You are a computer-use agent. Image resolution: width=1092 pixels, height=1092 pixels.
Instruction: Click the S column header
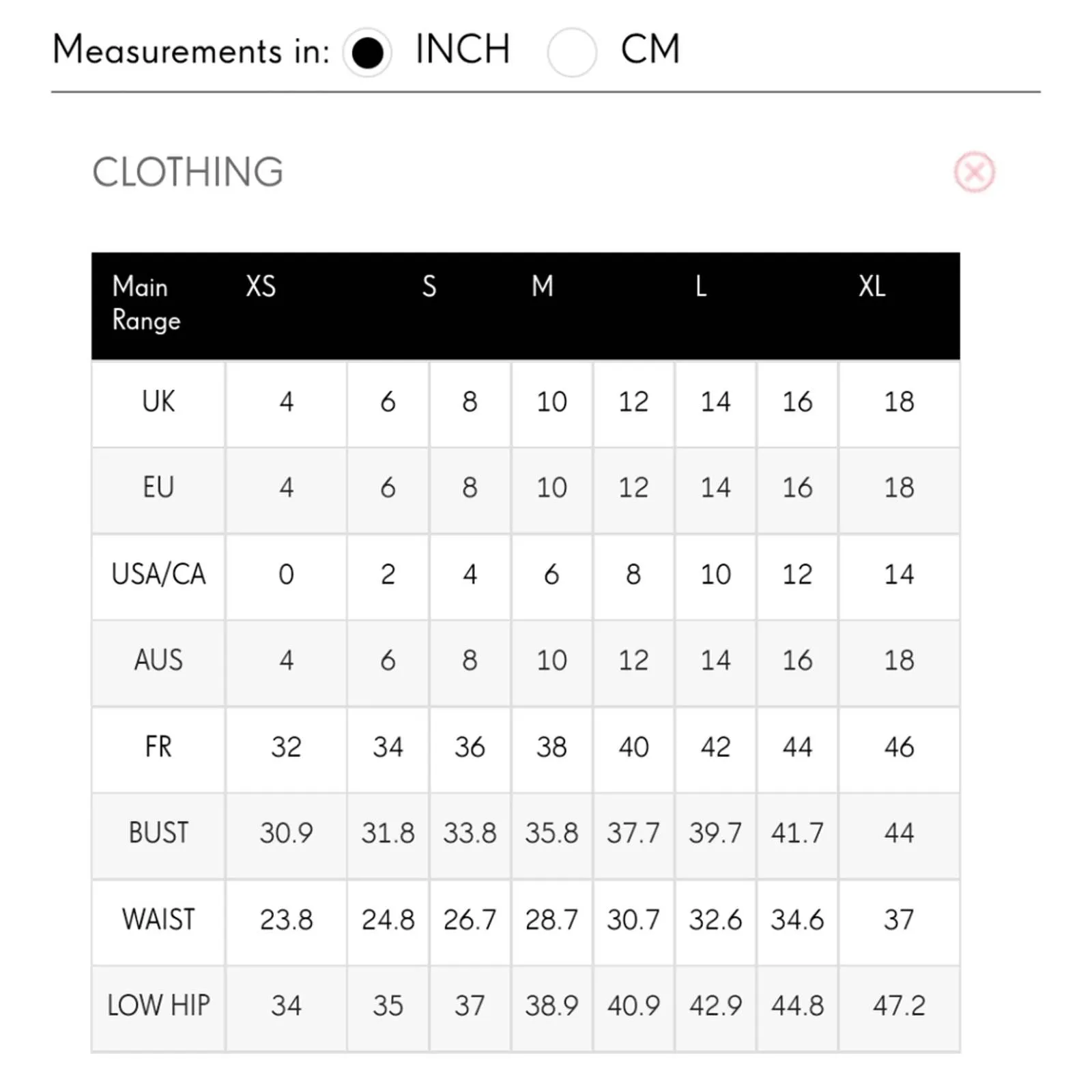click(x=429, y=286)
